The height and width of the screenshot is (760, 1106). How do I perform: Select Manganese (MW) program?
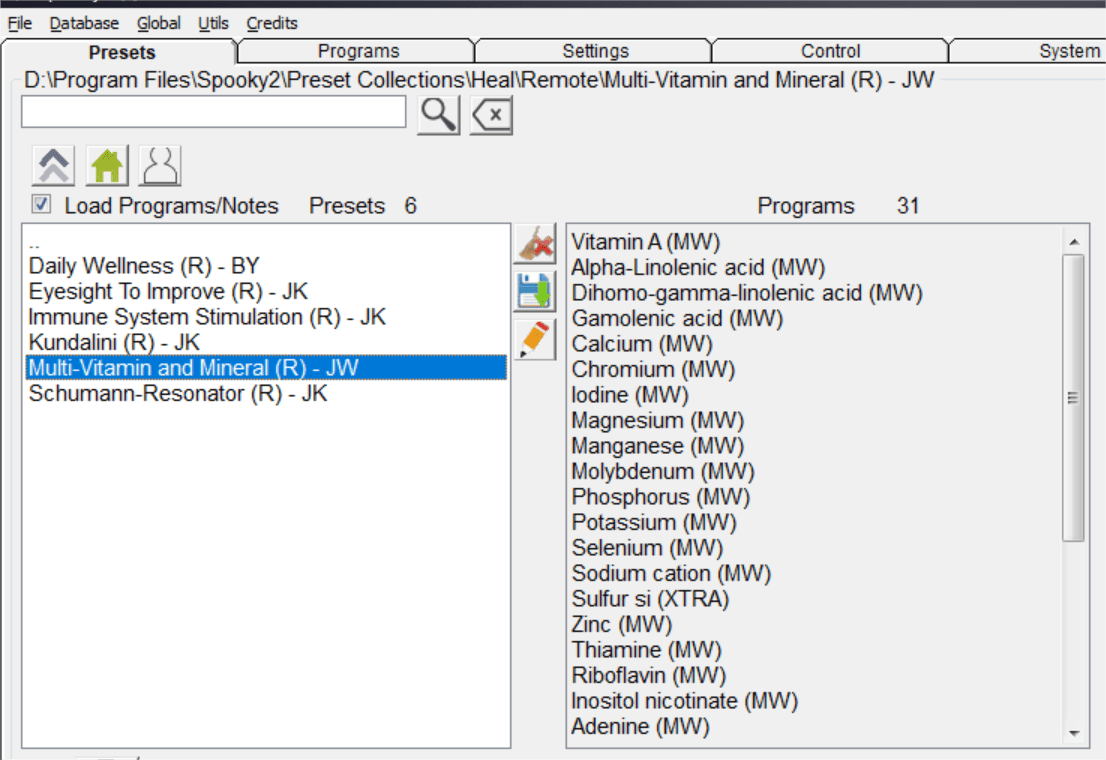815,446
